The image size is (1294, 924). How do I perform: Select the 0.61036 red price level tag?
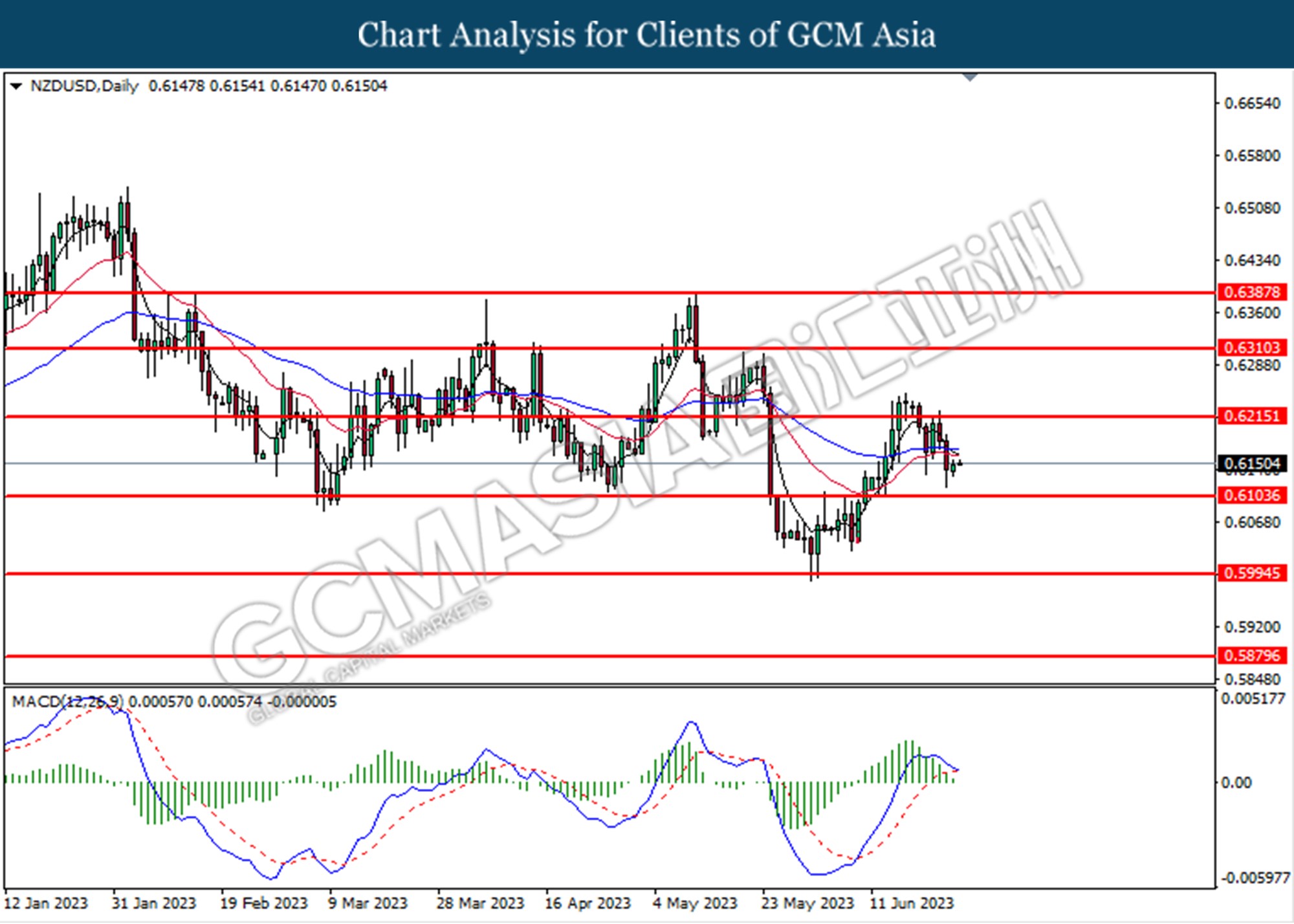1252,495
